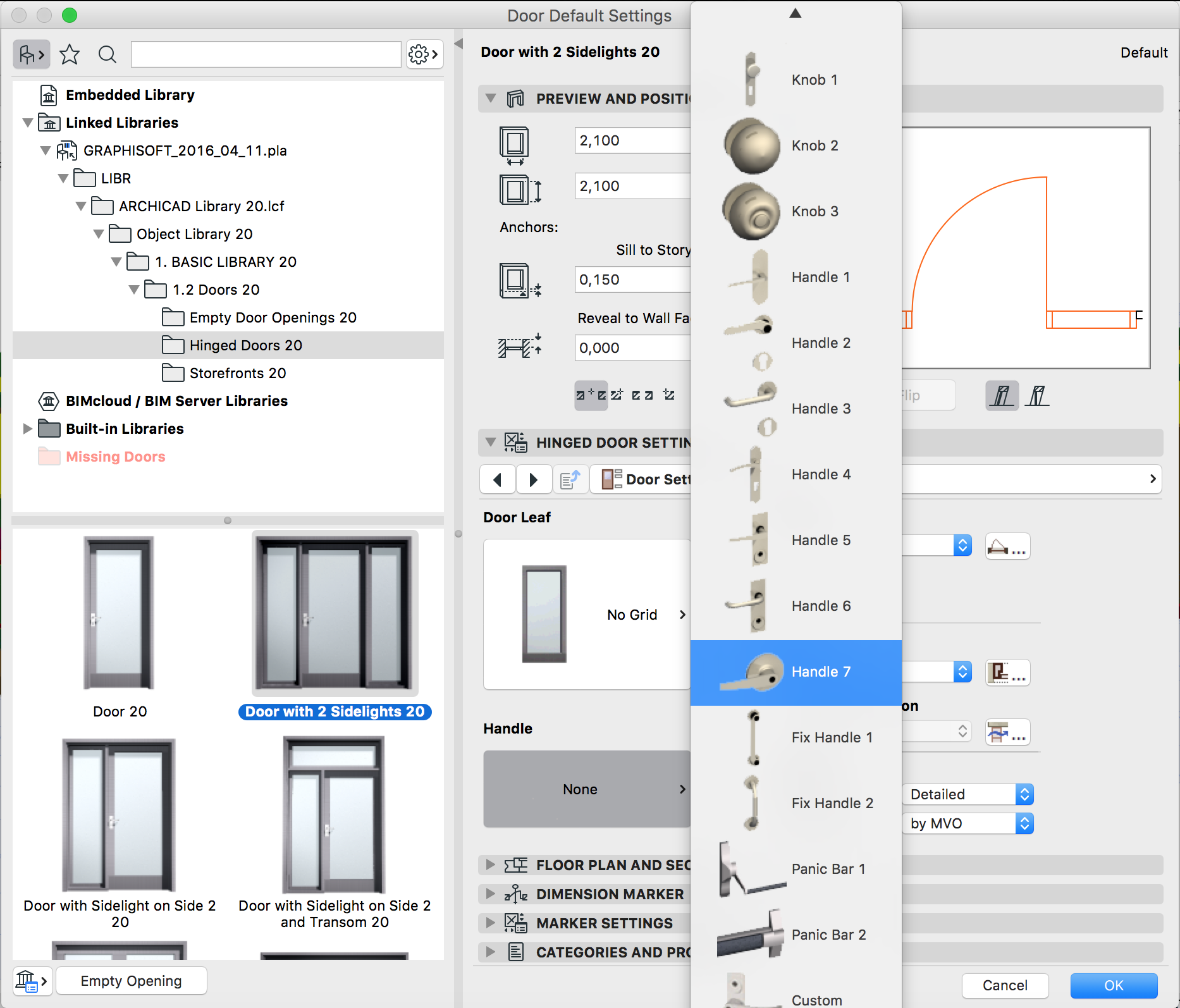Image resolution: width=1180 pixels, height=1008 pixels.
Task: Expand the Floor Plan and Section panel
Action: [x=490, y=864]
